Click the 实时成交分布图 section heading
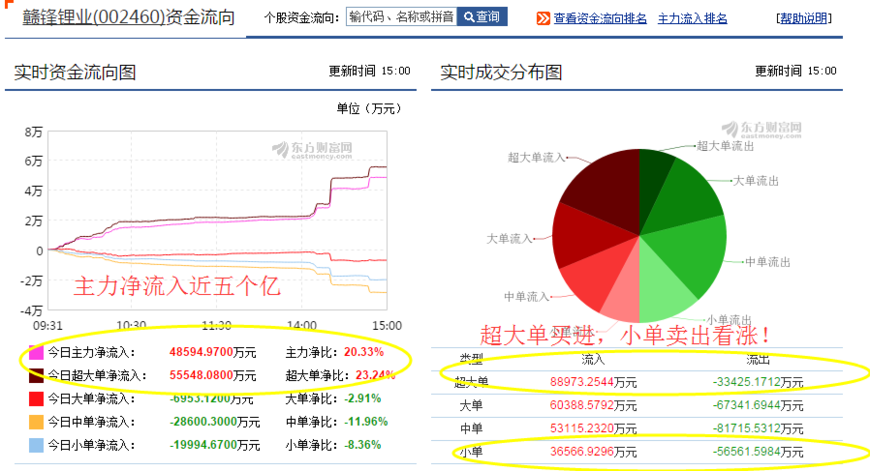This screenshot has height=471, width=870. pyautogui.click(x=501, y=72)
